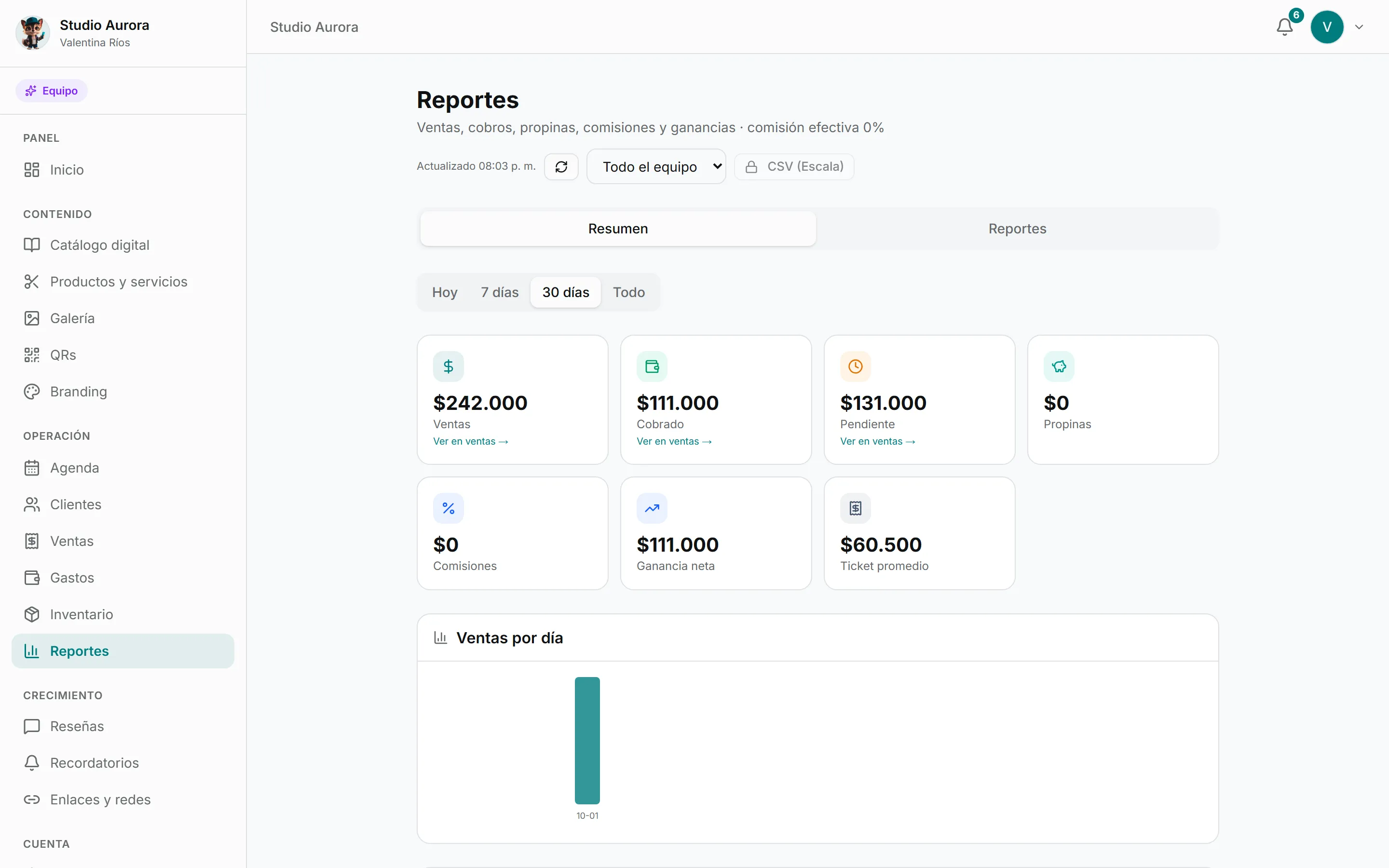Select Reportes in the sidebar

[123, 651]
